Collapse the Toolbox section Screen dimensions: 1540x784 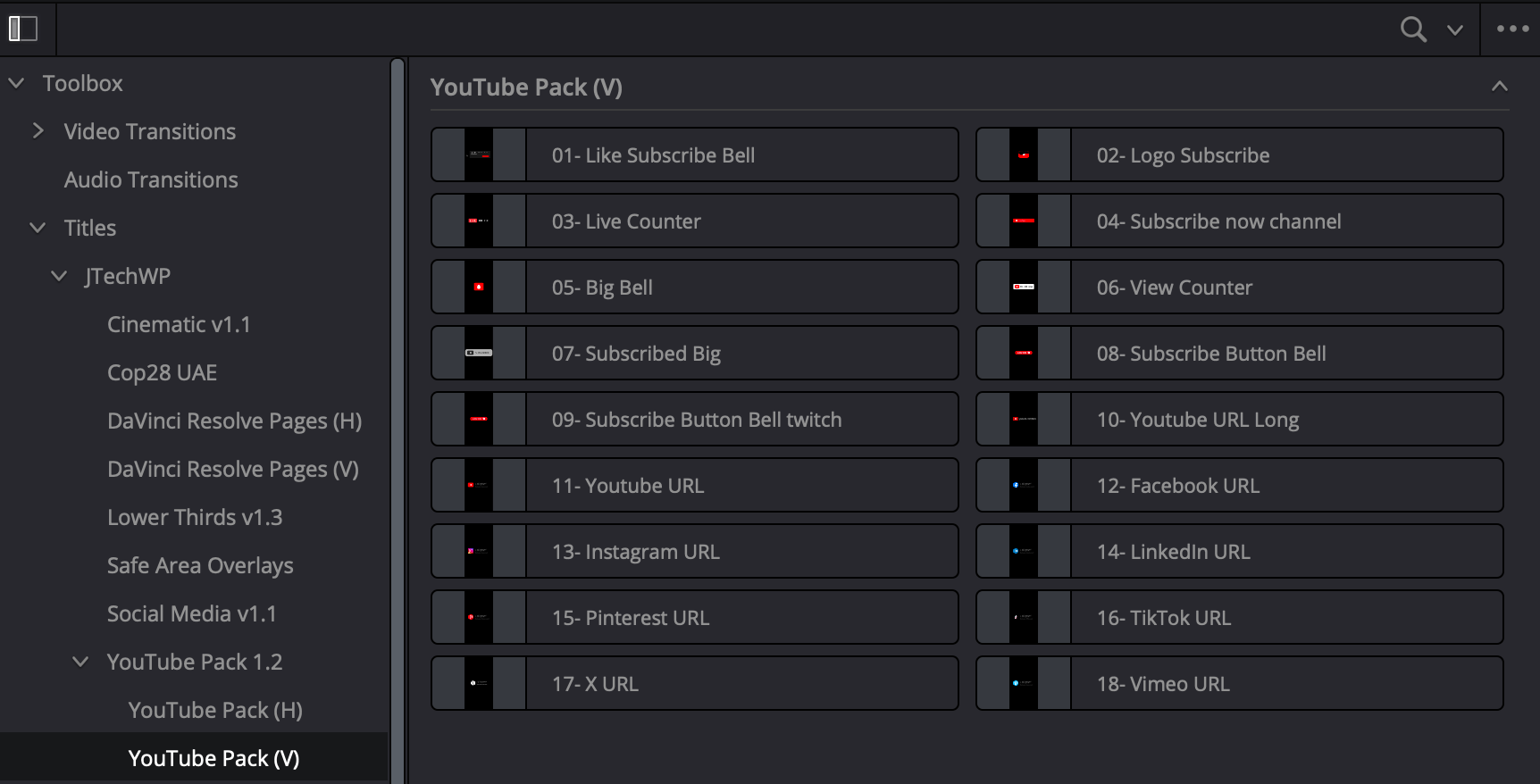pyautogui.click(x=16, y=82)
